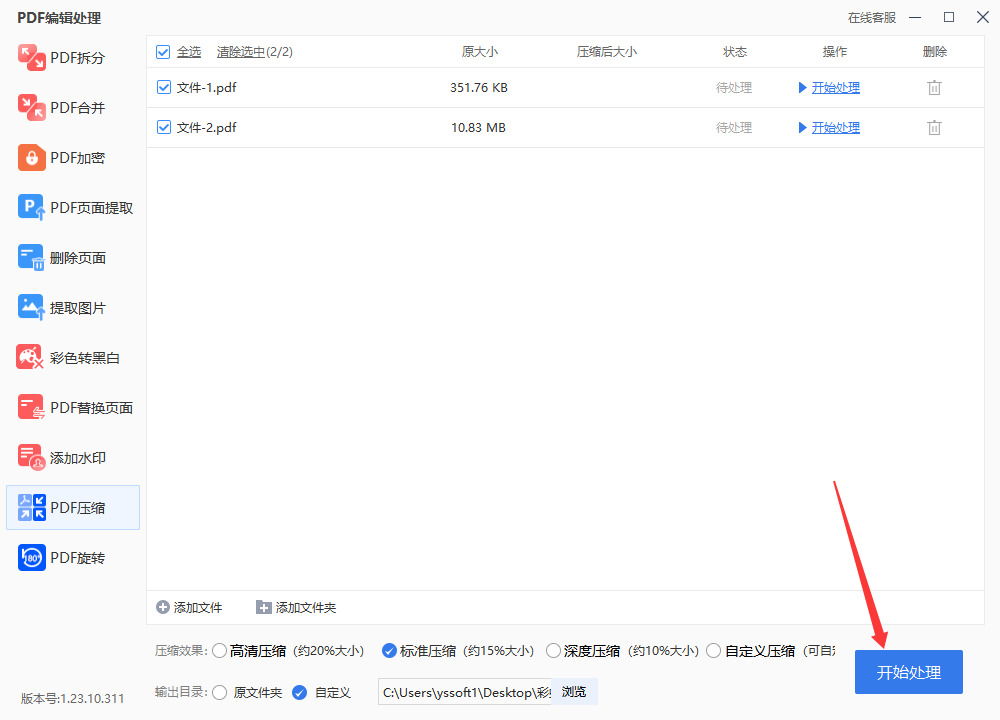Select the PDF合并 merge icon
1000x720 pixels.
click(x=31, y=107)
